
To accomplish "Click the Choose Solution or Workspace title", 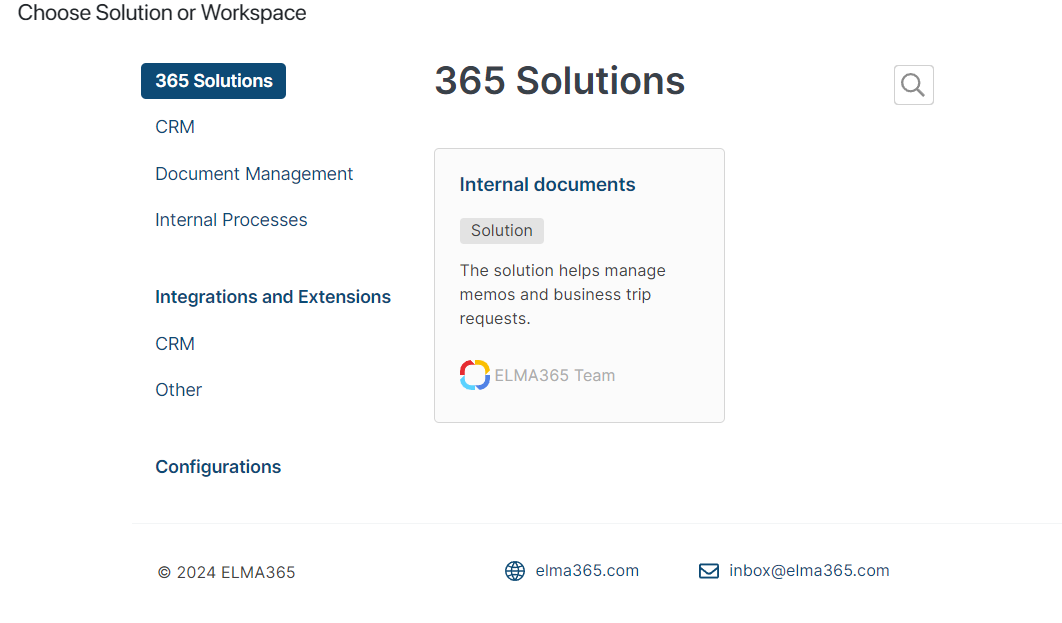I will point(162,12).
